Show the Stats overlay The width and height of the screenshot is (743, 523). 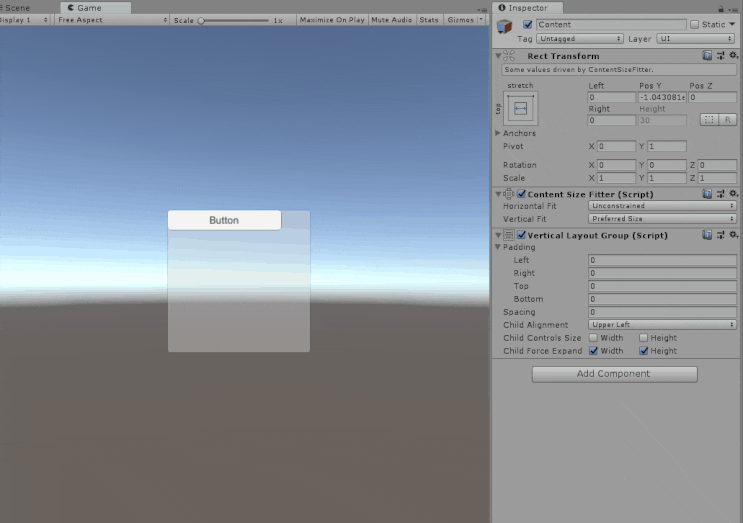coord(429,20)
